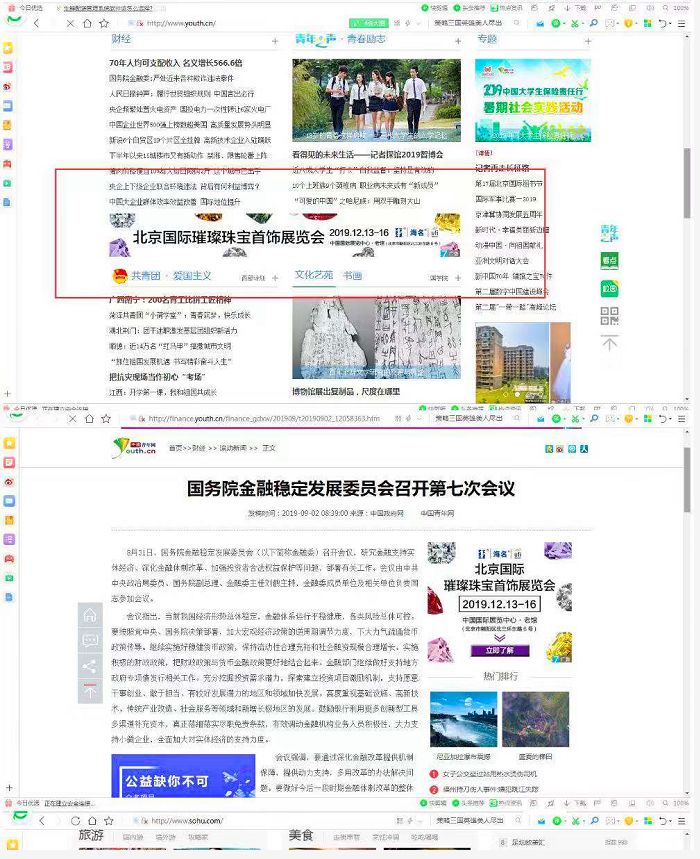Expand the 财经 section plus button
Viewport: 700px width, 859px height.
(x=275, y=41)
